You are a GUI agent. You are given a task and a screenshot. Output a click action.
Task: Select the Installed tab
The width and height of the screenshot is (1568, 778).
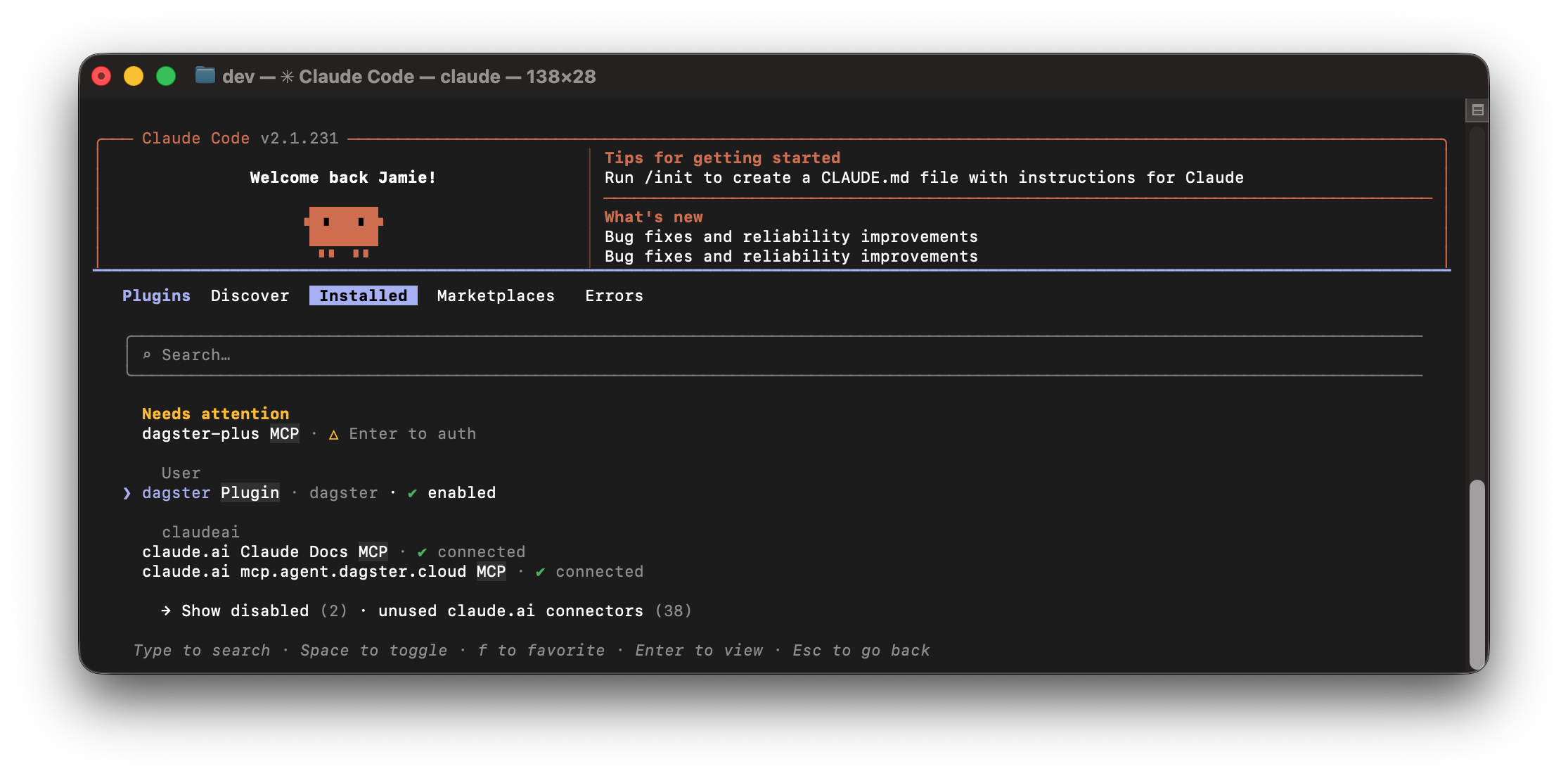click(x=364, y=295)
